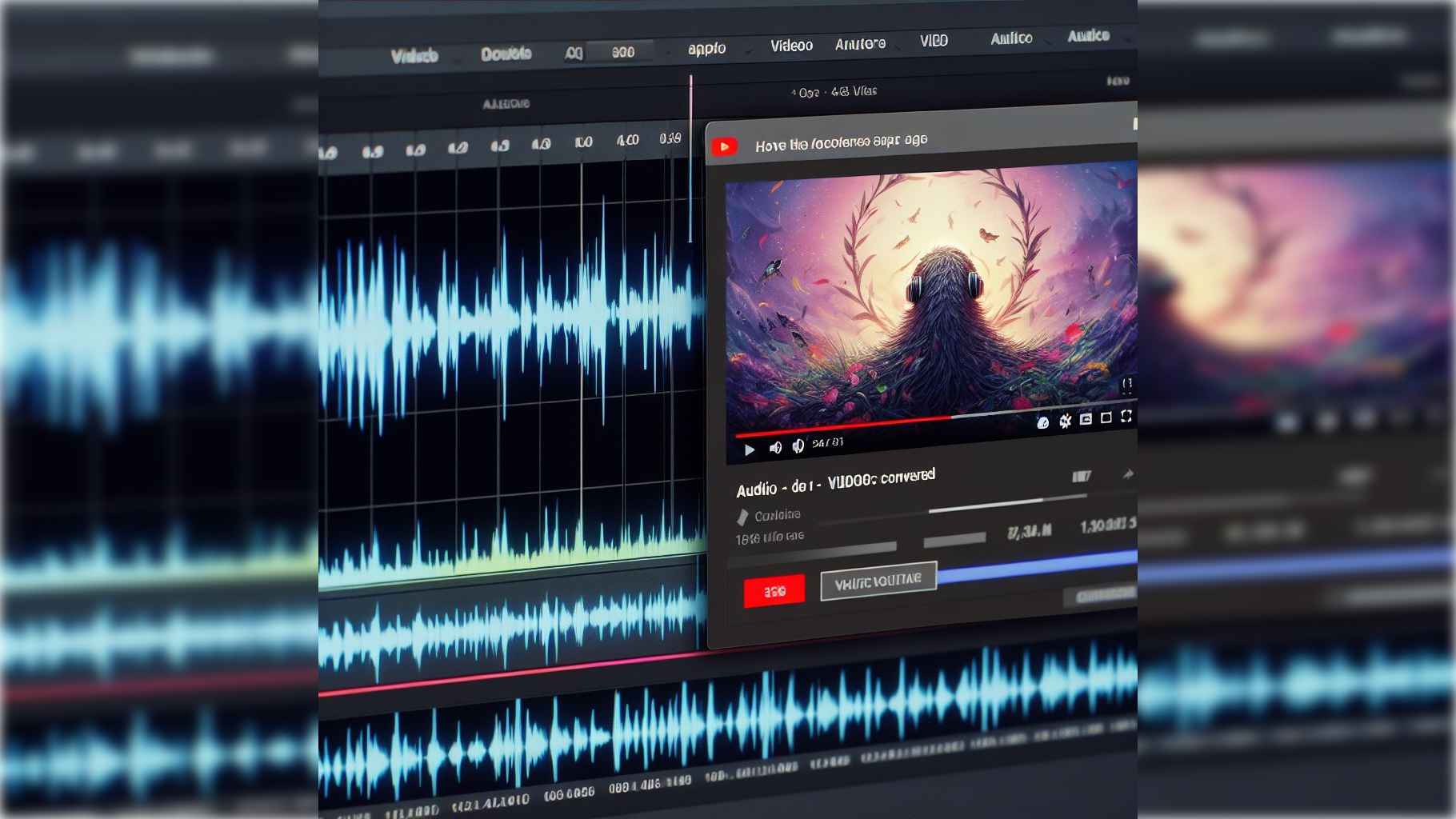The height and width of the screenshot is (819, 1456).
Task: Click the share arrow beside the video title
Action: (x=1128, y=474)
